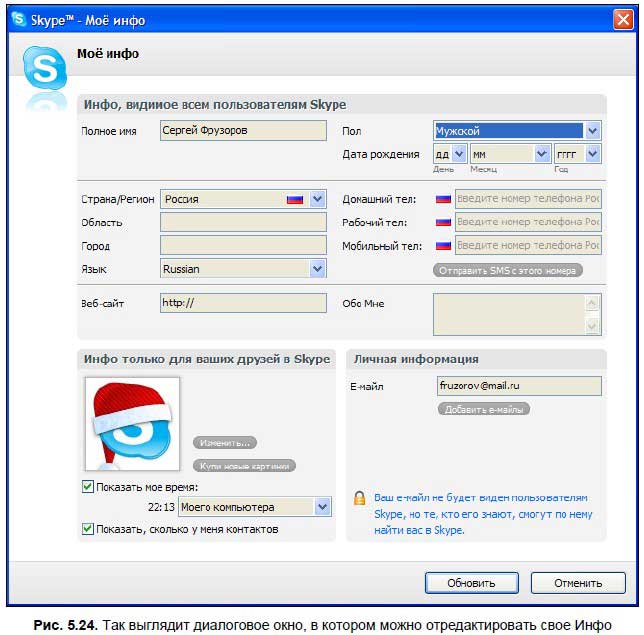Click the Russian flag beside Домашний тел
Image resolution: width=644 pixels, height=635 pixels.
(x=443, y=199)
